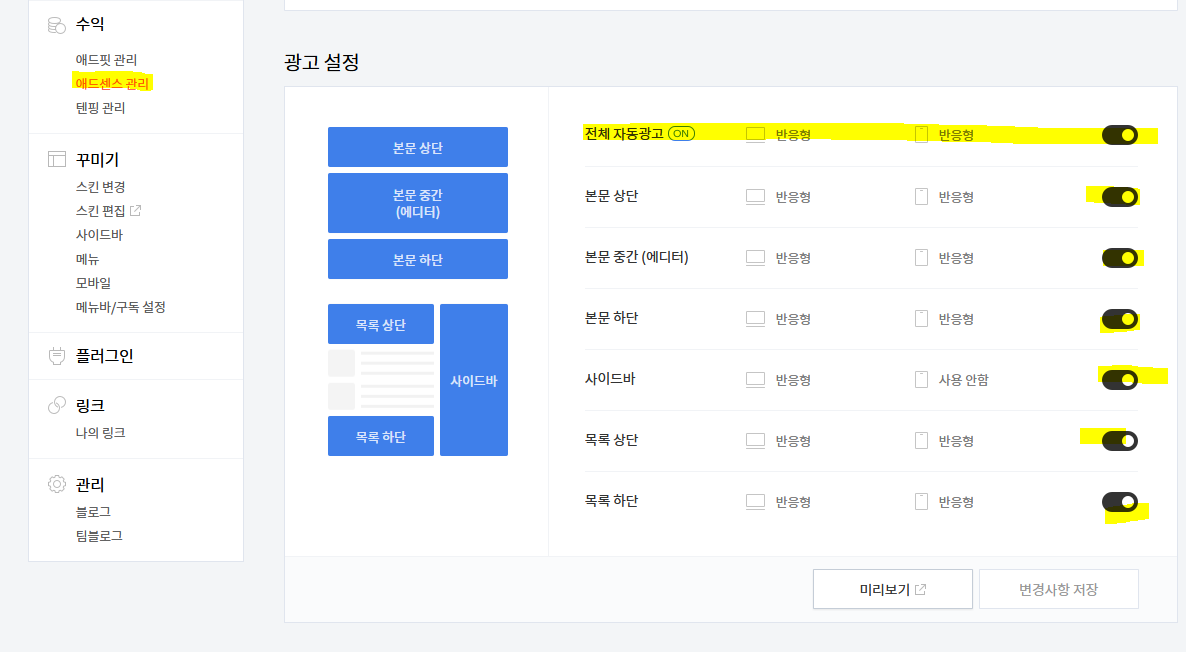The width and height of the screenshot is (1186, 652).
Task: Go to 메뉴 item under 꾸미기
Action: point(87,259)
